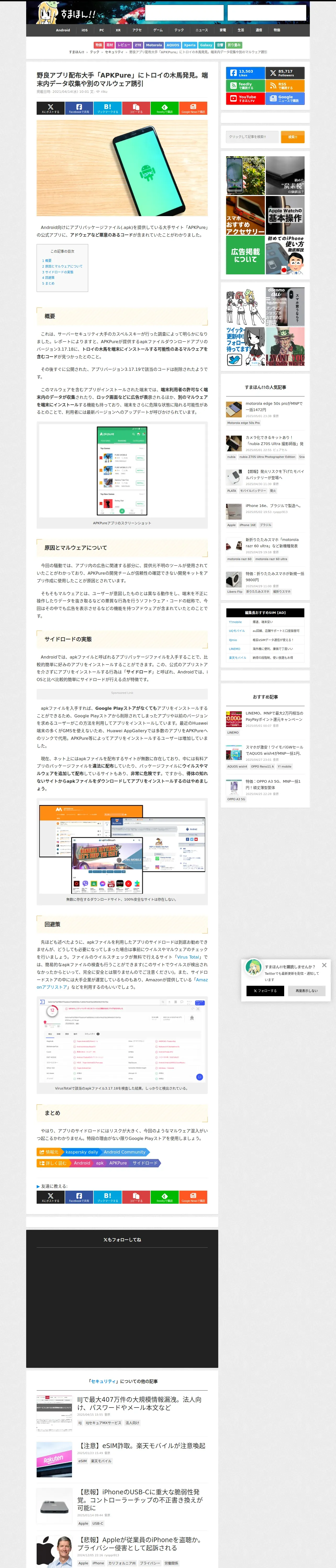This screenshot has width=336, height=1568.
Task: Click the APKPure tag under 詳しく読む
Action: point(118,1163)
